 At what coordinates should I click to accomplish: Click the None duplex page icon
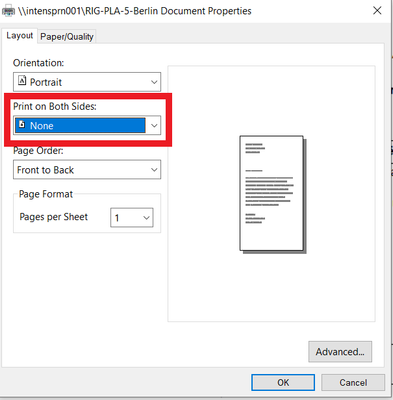[x=22, y=124]
